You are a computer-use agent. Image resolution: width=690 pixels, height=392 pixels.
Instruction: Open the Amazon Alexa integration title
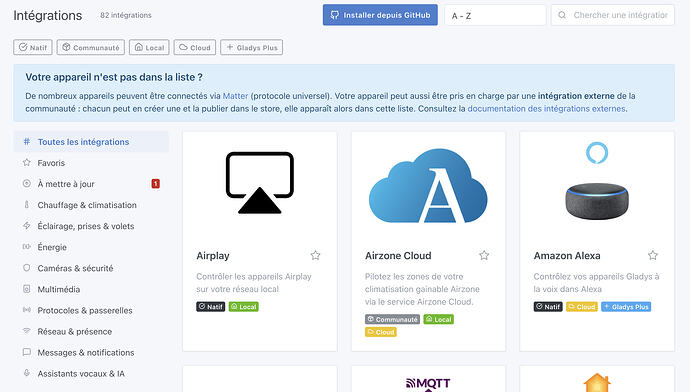click(x=567, y=256)
